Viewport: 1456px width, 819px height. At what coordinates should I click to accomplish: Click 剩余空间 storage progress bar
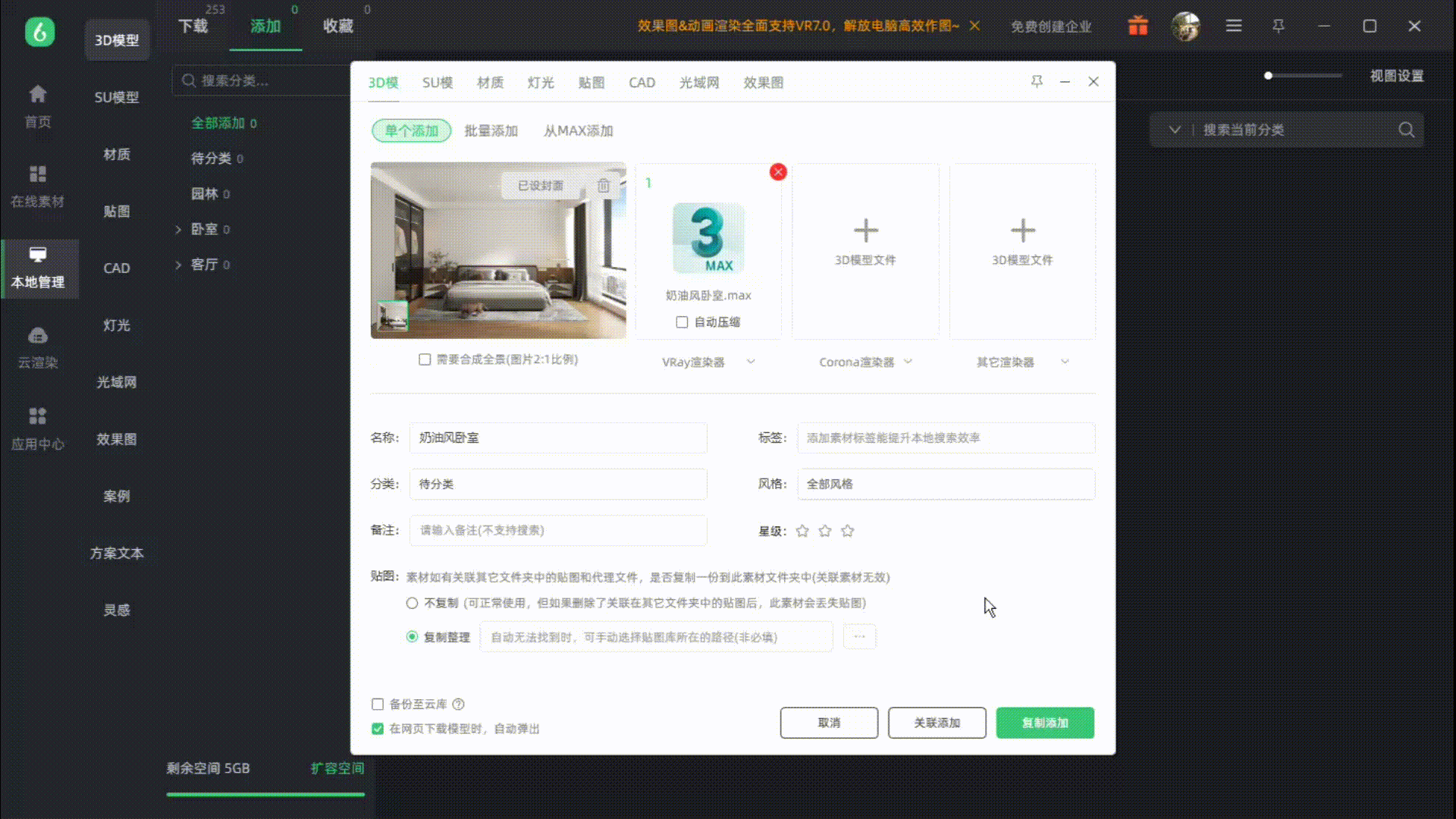(x=265, y=795)
